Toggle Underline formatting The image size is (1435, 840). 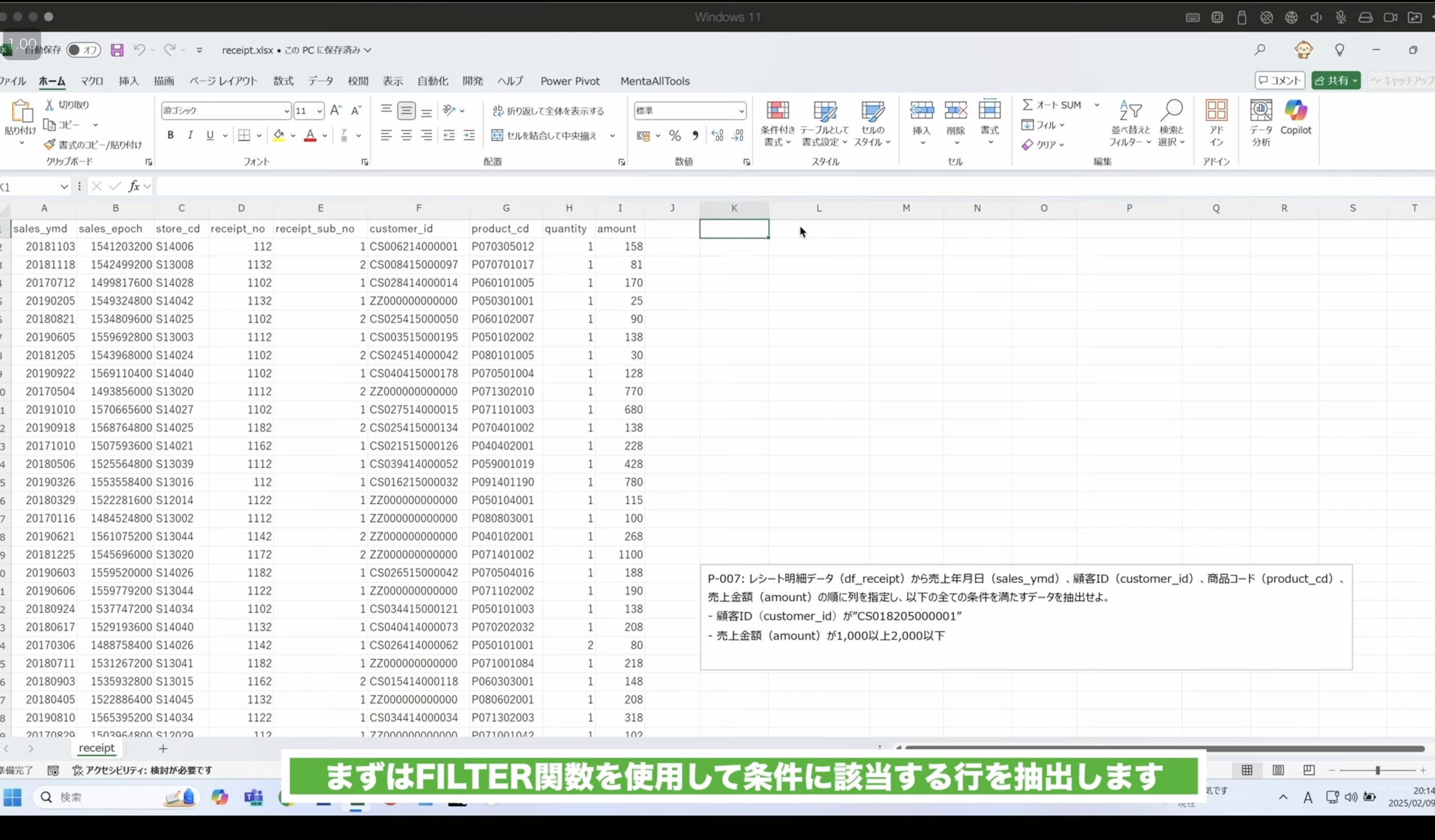[210, 135]
